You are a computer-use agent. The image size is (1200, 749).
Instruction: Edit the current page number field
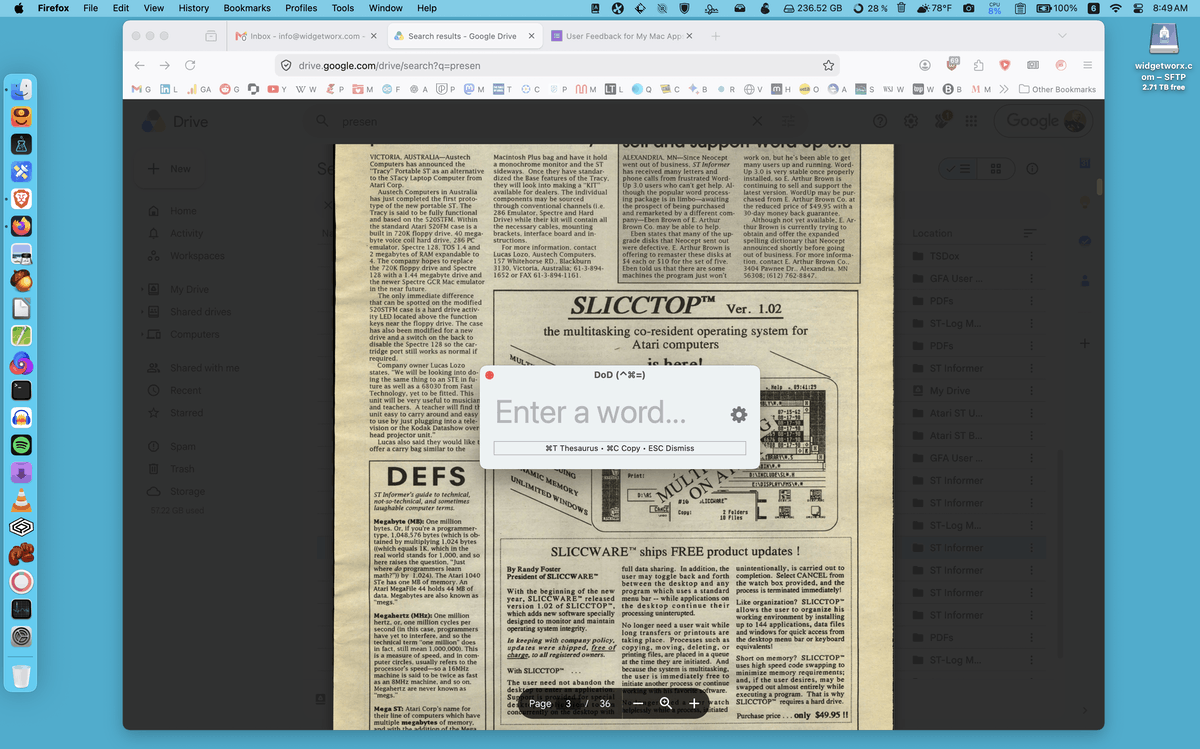click(x=568, y=704)
